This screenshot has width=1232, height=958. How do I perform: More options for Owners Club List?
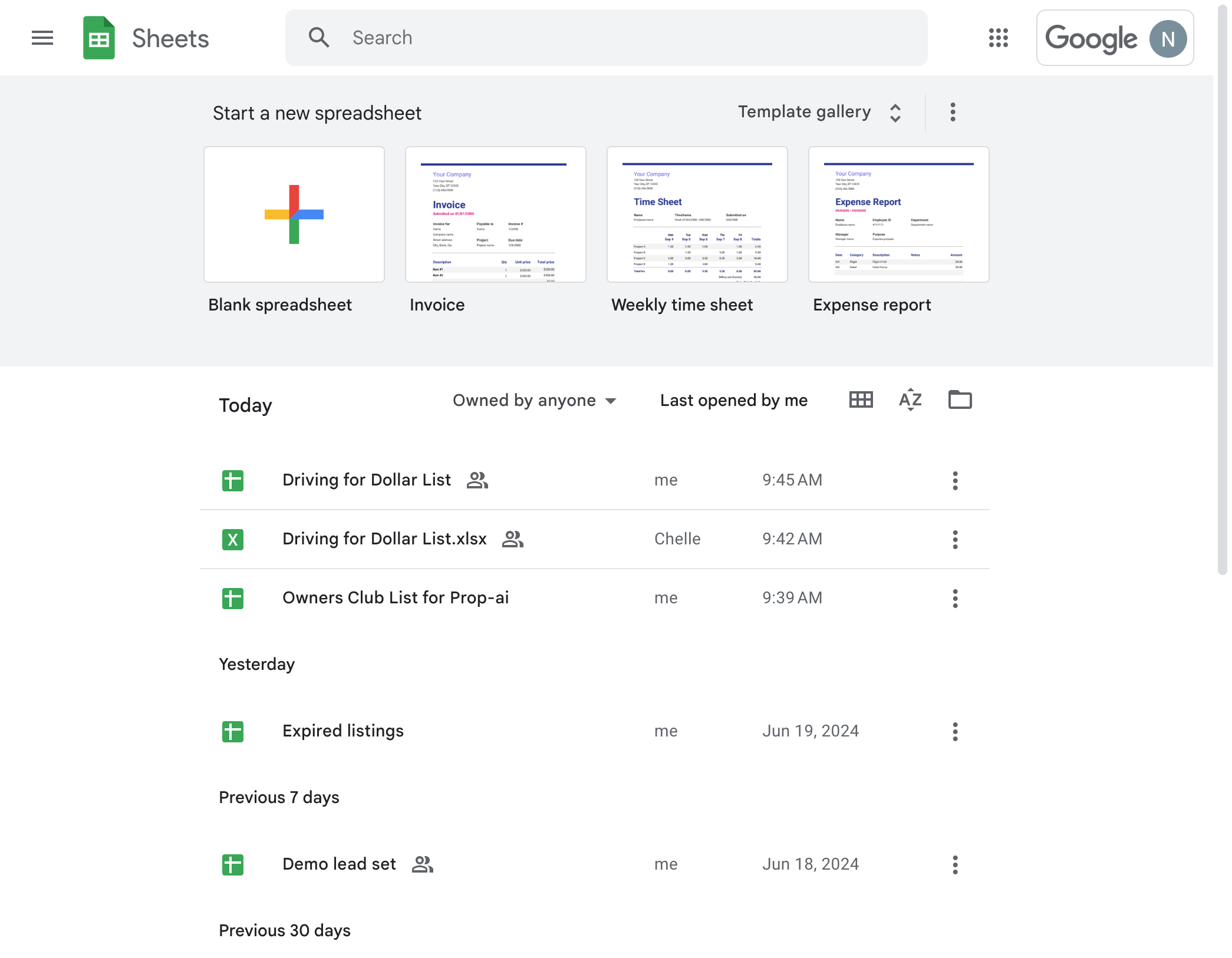click(x=955, y=598)
